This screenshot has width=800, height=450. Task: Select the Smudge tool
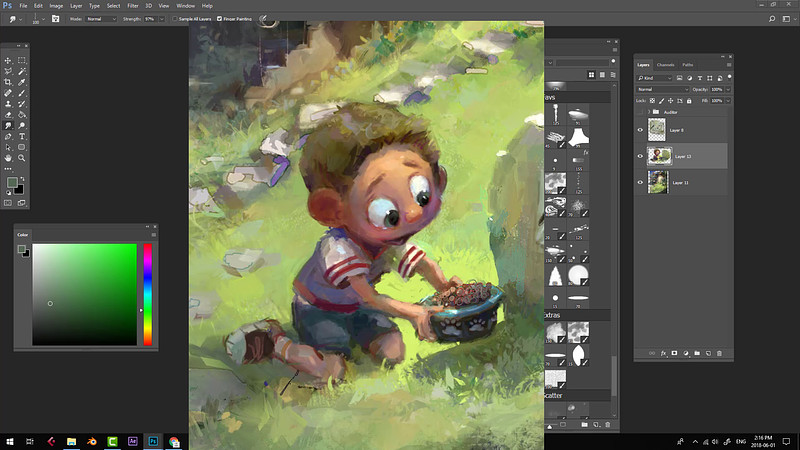click(x=8, y=126)
